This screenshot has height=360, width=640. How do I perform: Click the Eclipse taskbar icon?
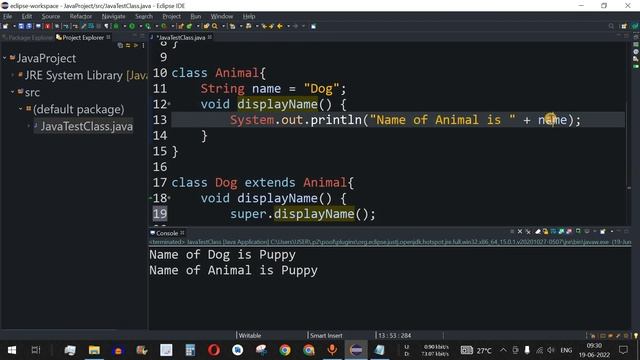(356, 350)
